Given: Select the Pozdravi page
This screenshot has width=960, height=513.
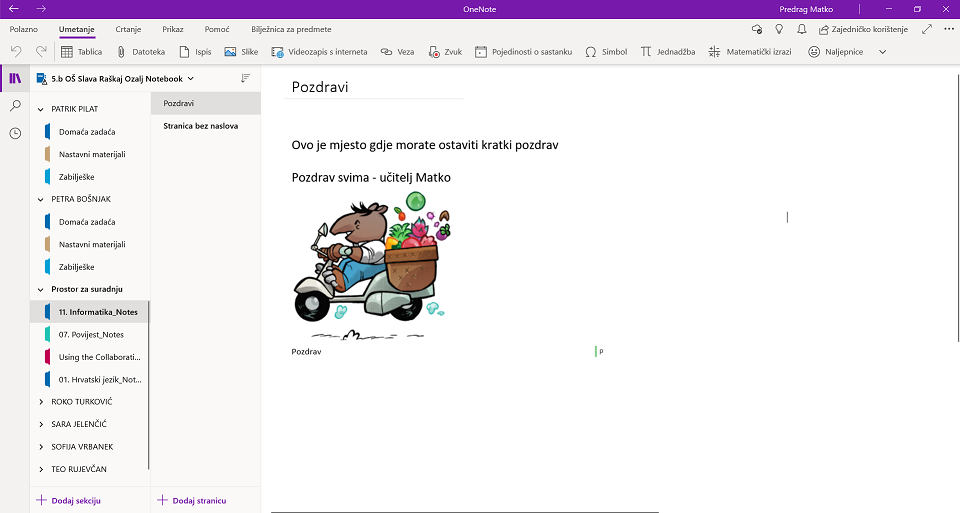Looking at the screenshot, I should (x=206, y=103).
